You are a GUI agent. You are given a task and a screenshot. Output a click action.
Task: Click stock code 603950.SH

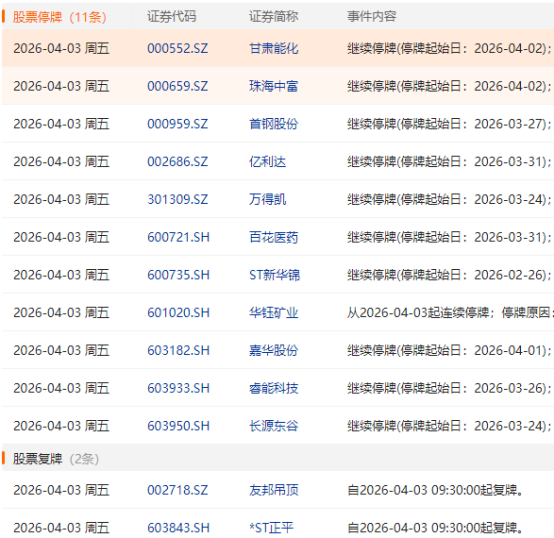coord(178,426)
